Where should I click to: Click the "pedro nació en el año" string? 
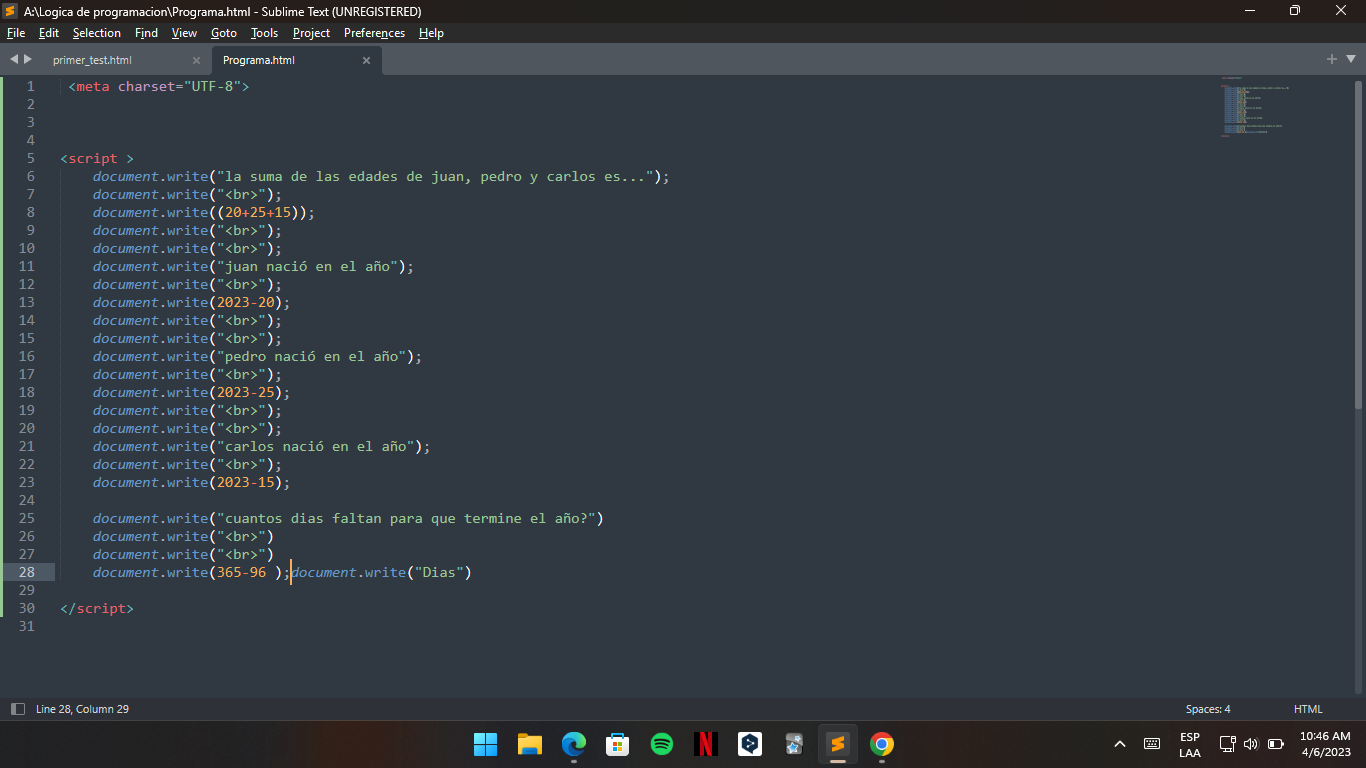coord(315,356)
